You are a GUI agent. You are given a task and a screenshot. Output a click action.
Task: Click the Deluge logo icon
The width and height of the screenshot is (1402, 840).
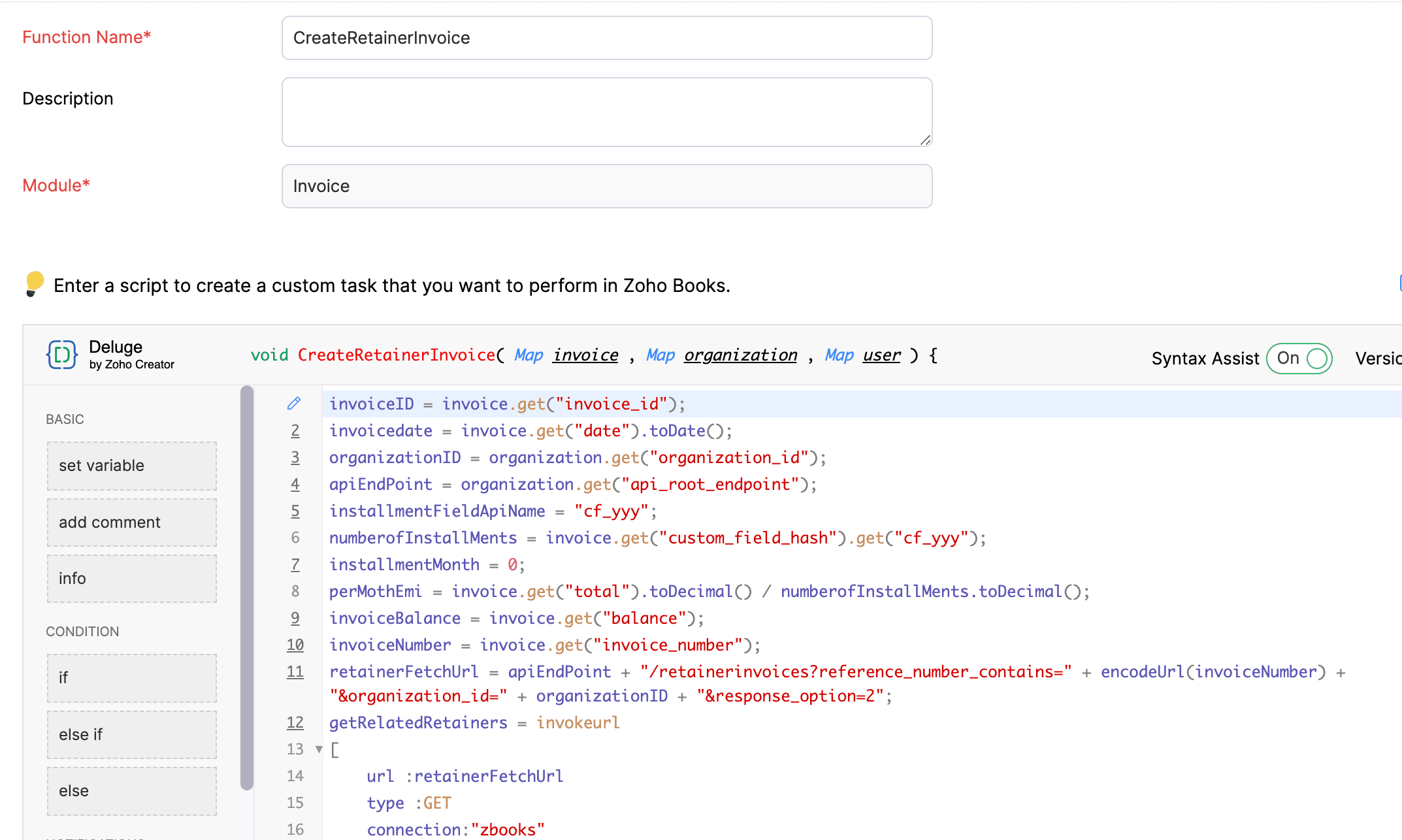point(62,355)
